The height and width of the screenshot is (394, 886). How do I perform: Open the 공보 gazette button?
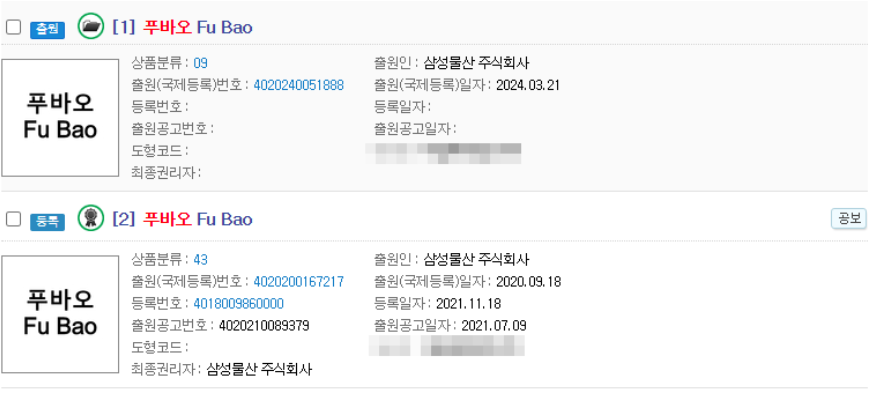pos(849,219)
